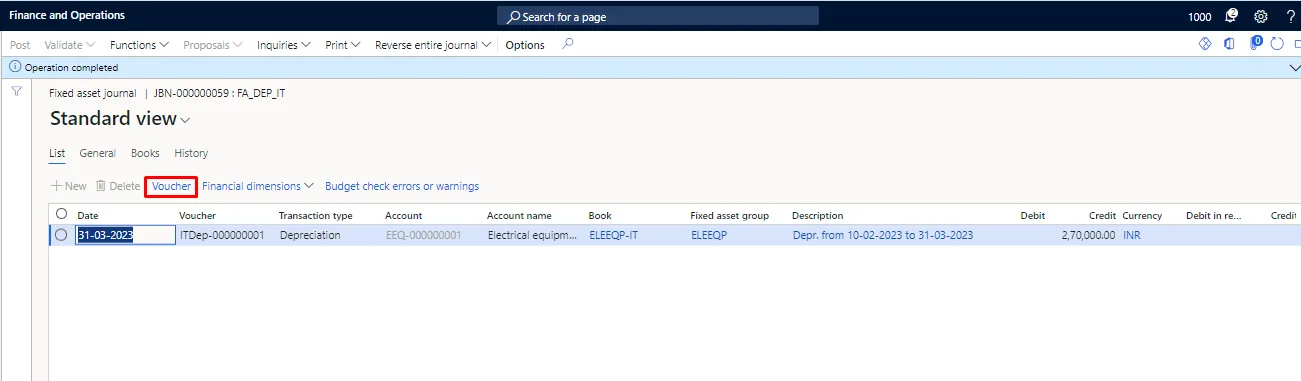Viewport: 1301px width, 381px height.
Task: Open the Print dropdown menu
Action: [344, 45]
